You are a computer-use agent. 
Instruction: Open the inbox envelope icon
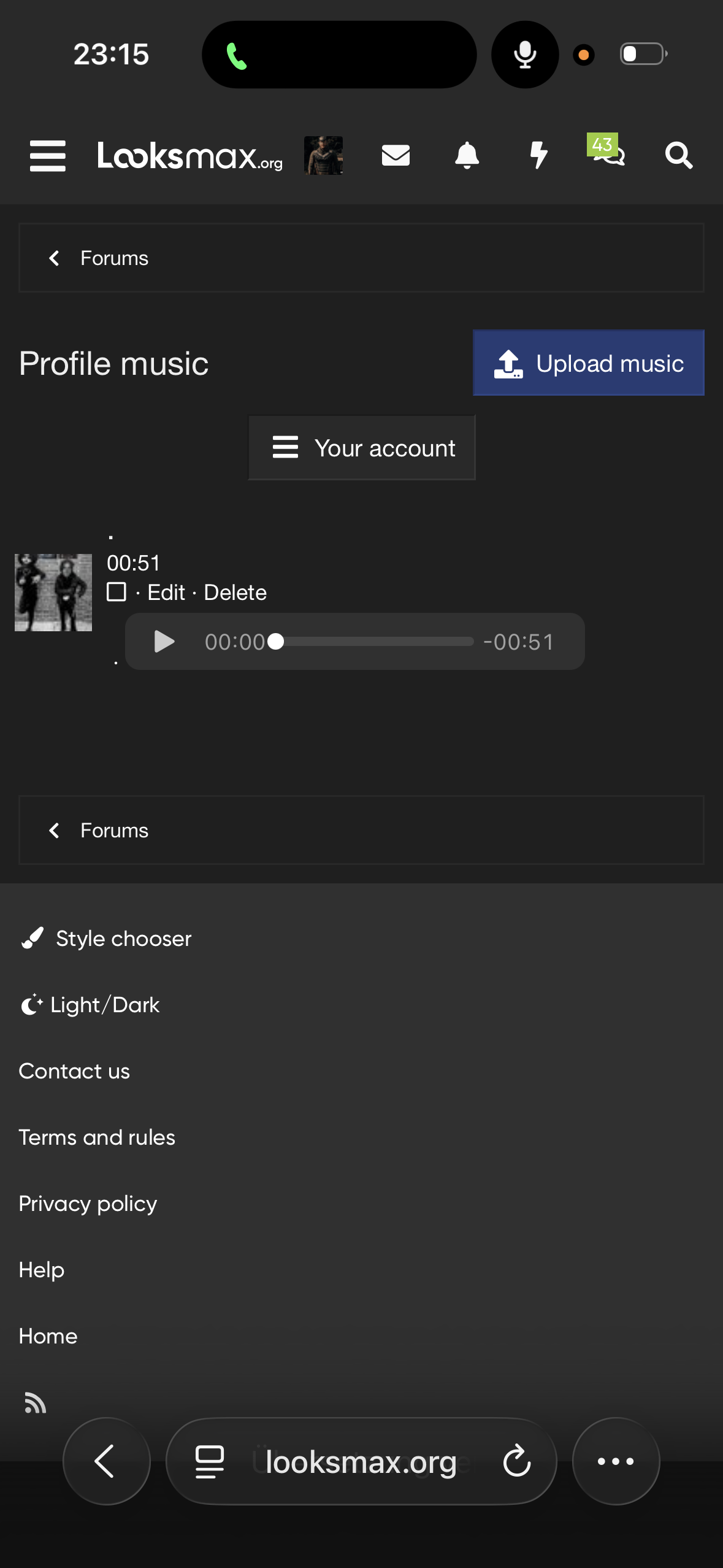pyautogui.click(x=396, y=155)
